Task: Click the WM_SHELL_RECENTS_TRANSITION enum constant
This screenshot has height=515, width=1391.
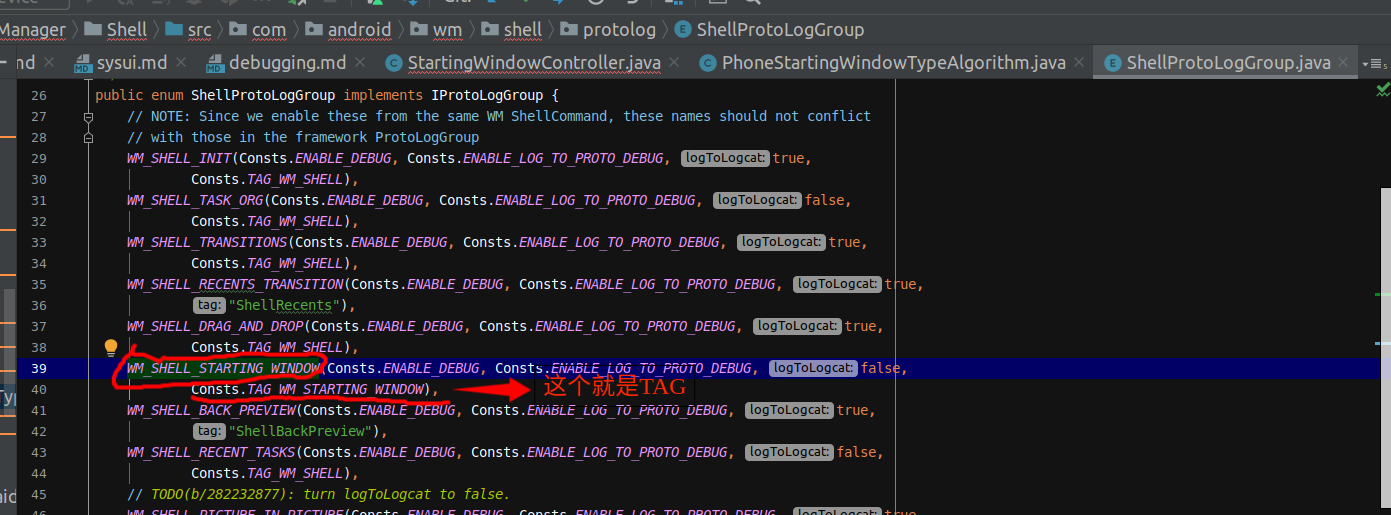Action: (x=235, y=284)
